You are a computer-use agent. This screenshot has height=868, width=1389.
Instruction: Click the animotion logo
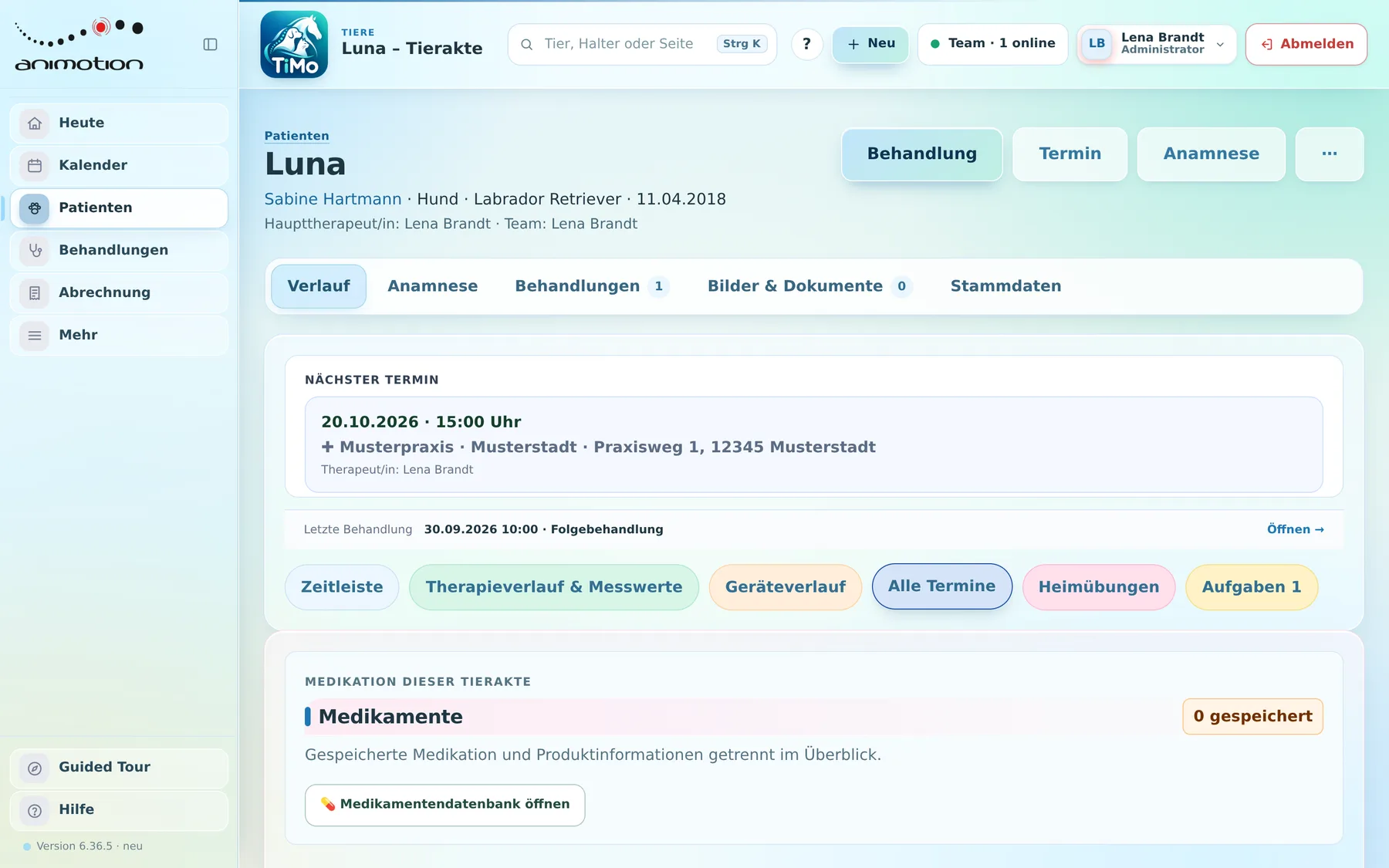pyautogui.click(x=79, y=45)
